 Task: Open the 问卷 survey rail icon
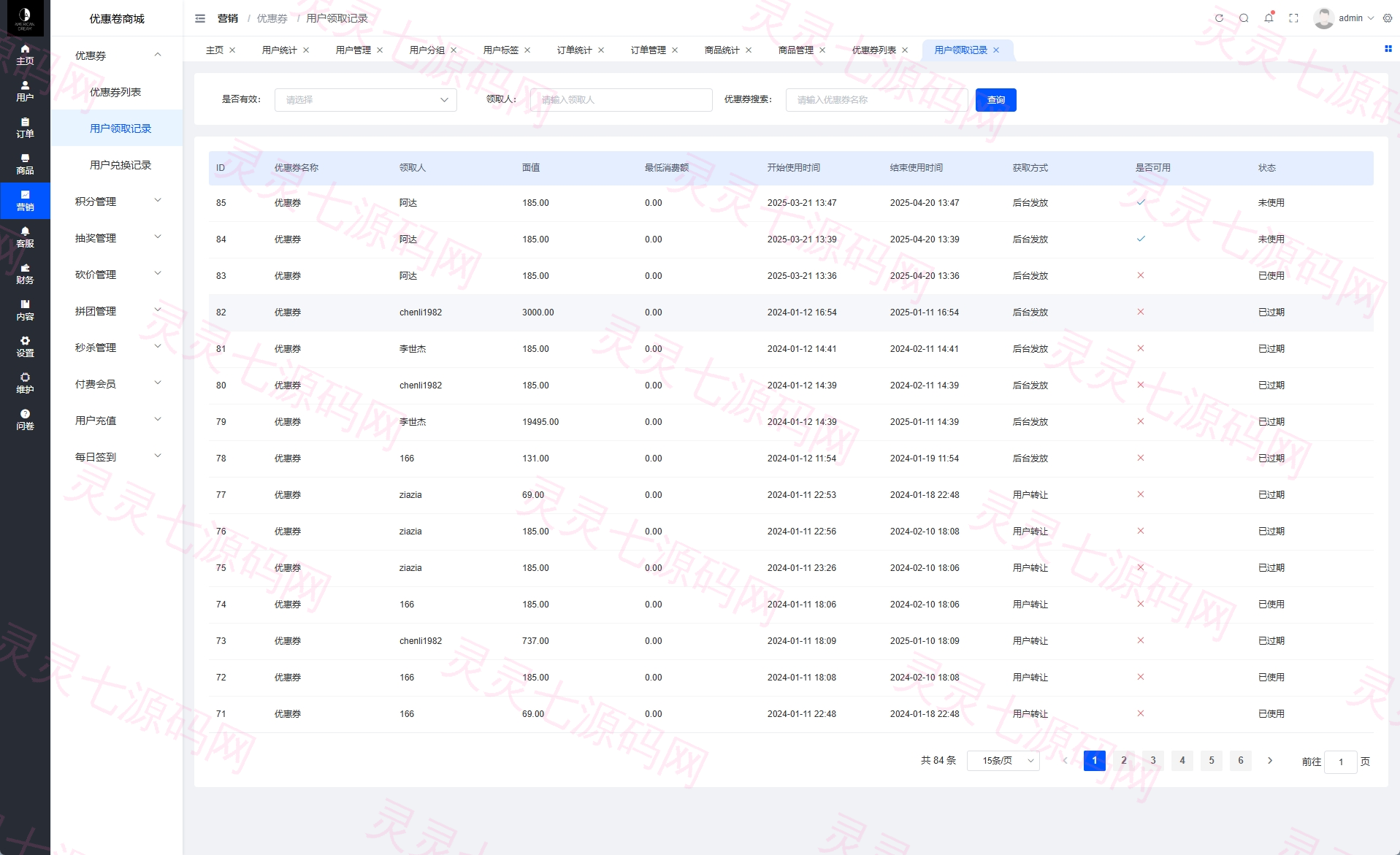(x=25, y=420)
